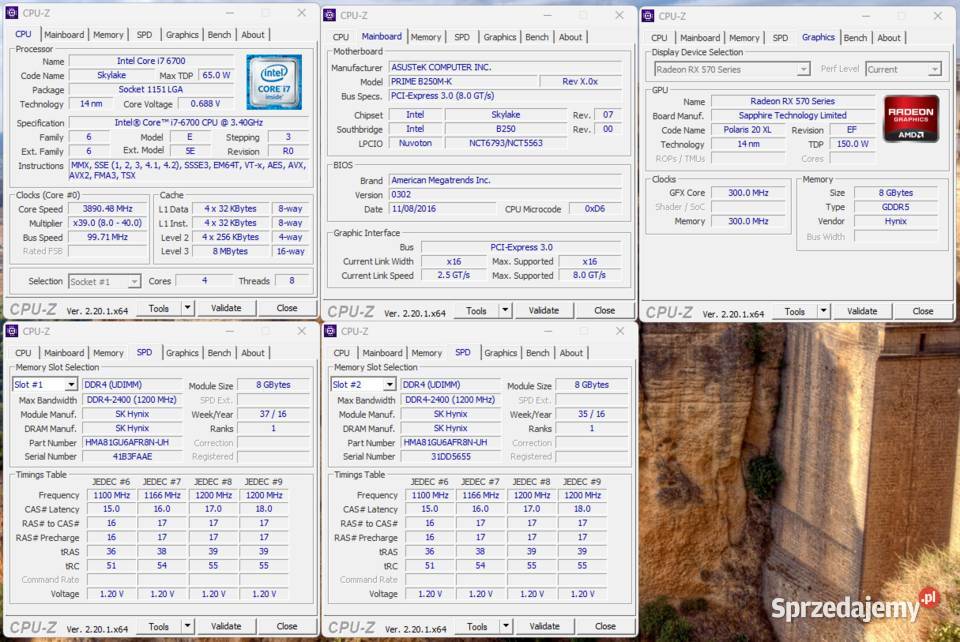Open Bench tab in Mainboard window
Viewport: 960px width, 642px height.
[537, 37]
